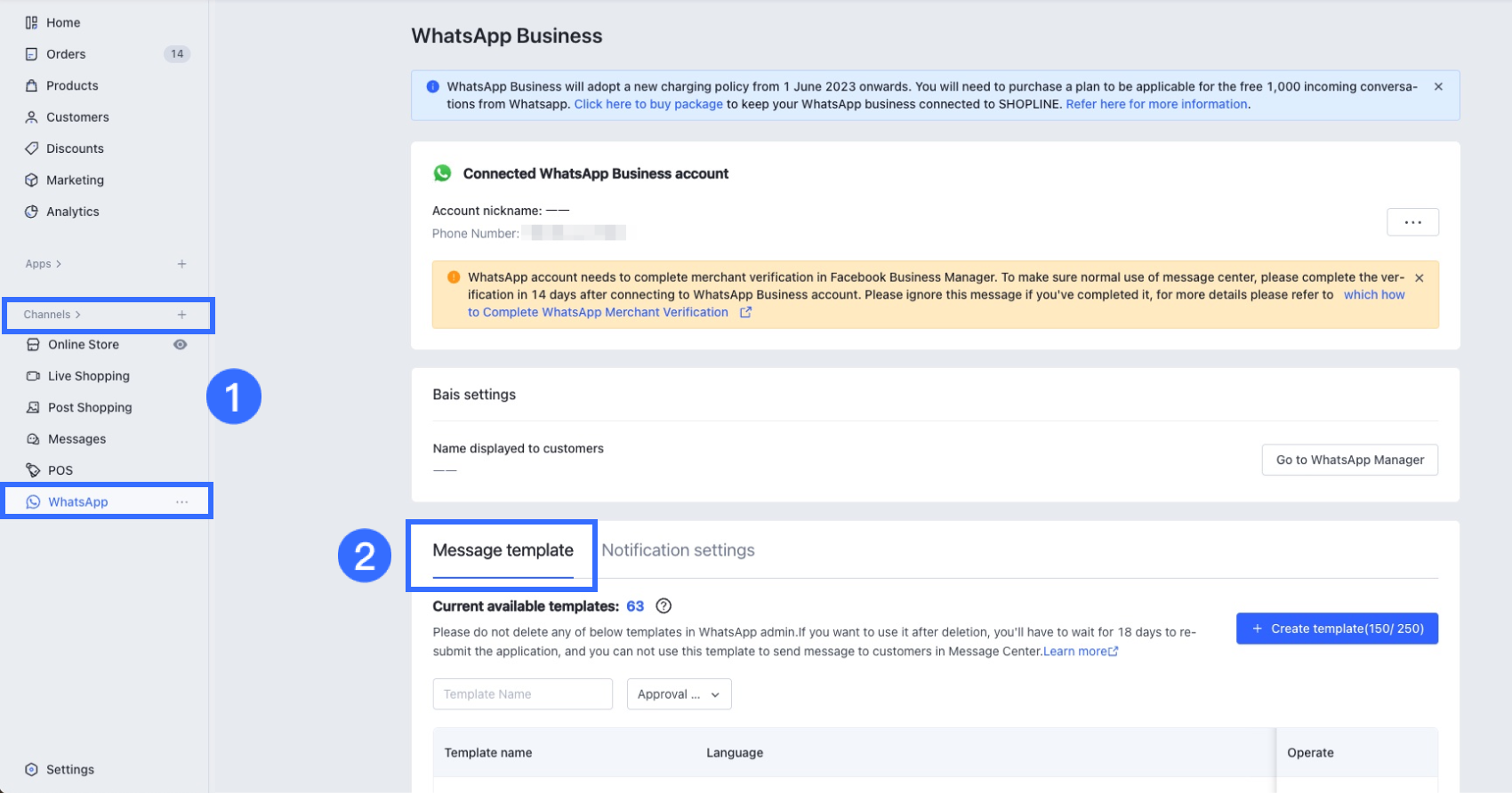
Task: Open the WhatsApp account three-dot menu
Action: [1412, 222]
